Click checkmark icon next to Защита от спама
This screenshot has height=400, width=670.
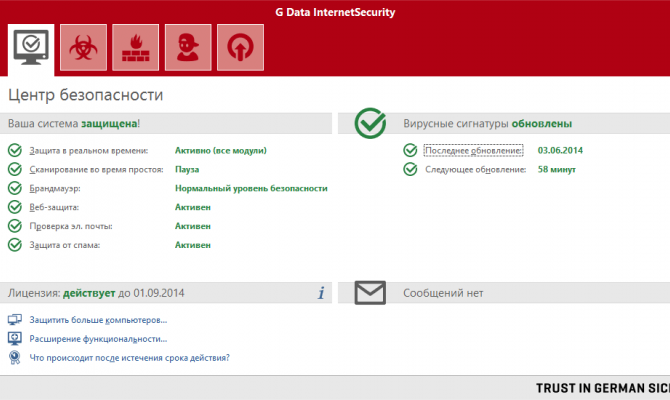tap(15, 245)
